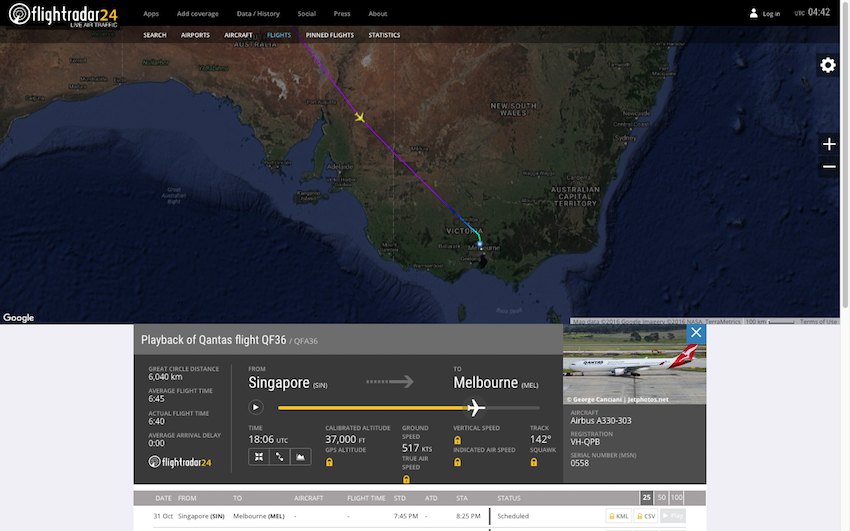Switch to the Pinned Flights tab
This screenshot has width=850, height=531.
[x=330, y=35]
